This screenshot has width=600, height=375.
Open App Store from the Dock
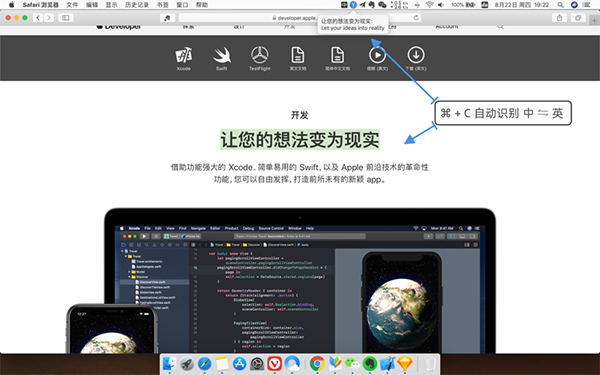click(240, 364)
